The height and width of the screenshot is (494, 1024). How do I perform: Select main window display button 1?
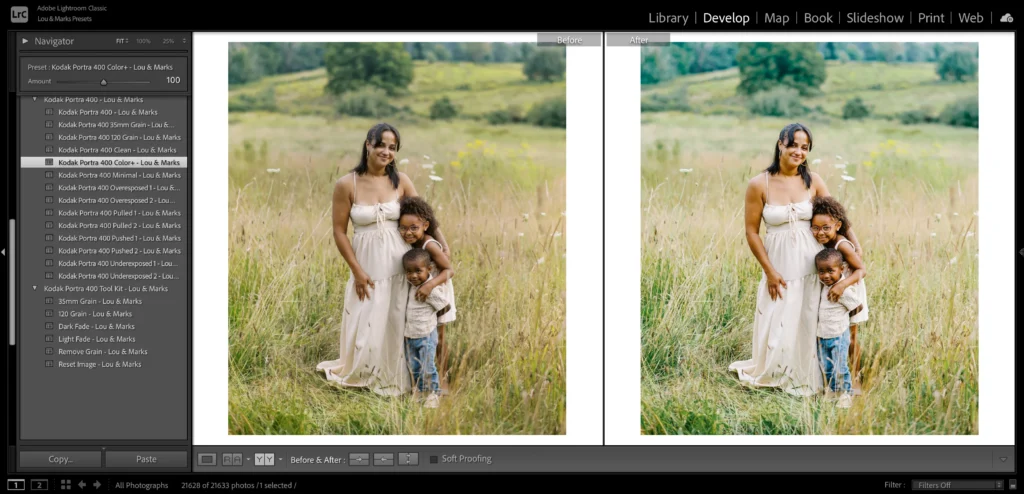pos(16,485)
